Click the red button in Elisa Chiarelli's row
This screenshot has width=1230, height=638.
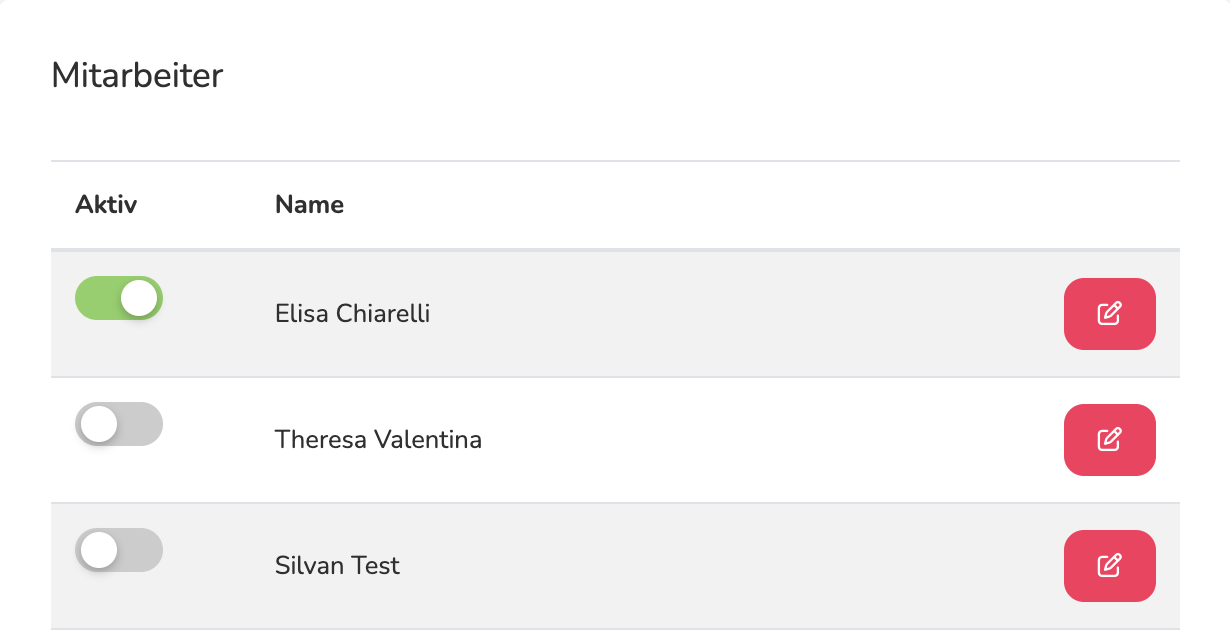(x=1109, y=313)
